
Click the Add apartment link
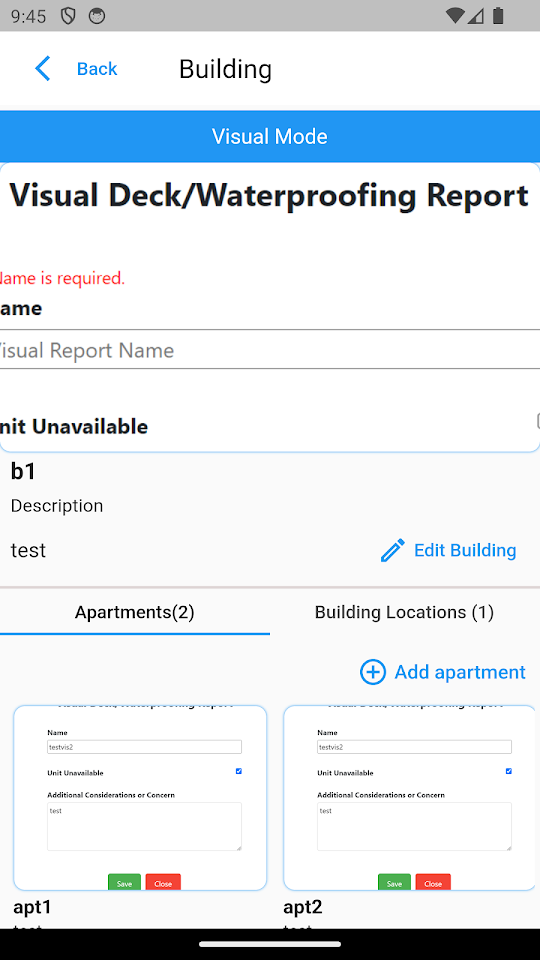460,672
